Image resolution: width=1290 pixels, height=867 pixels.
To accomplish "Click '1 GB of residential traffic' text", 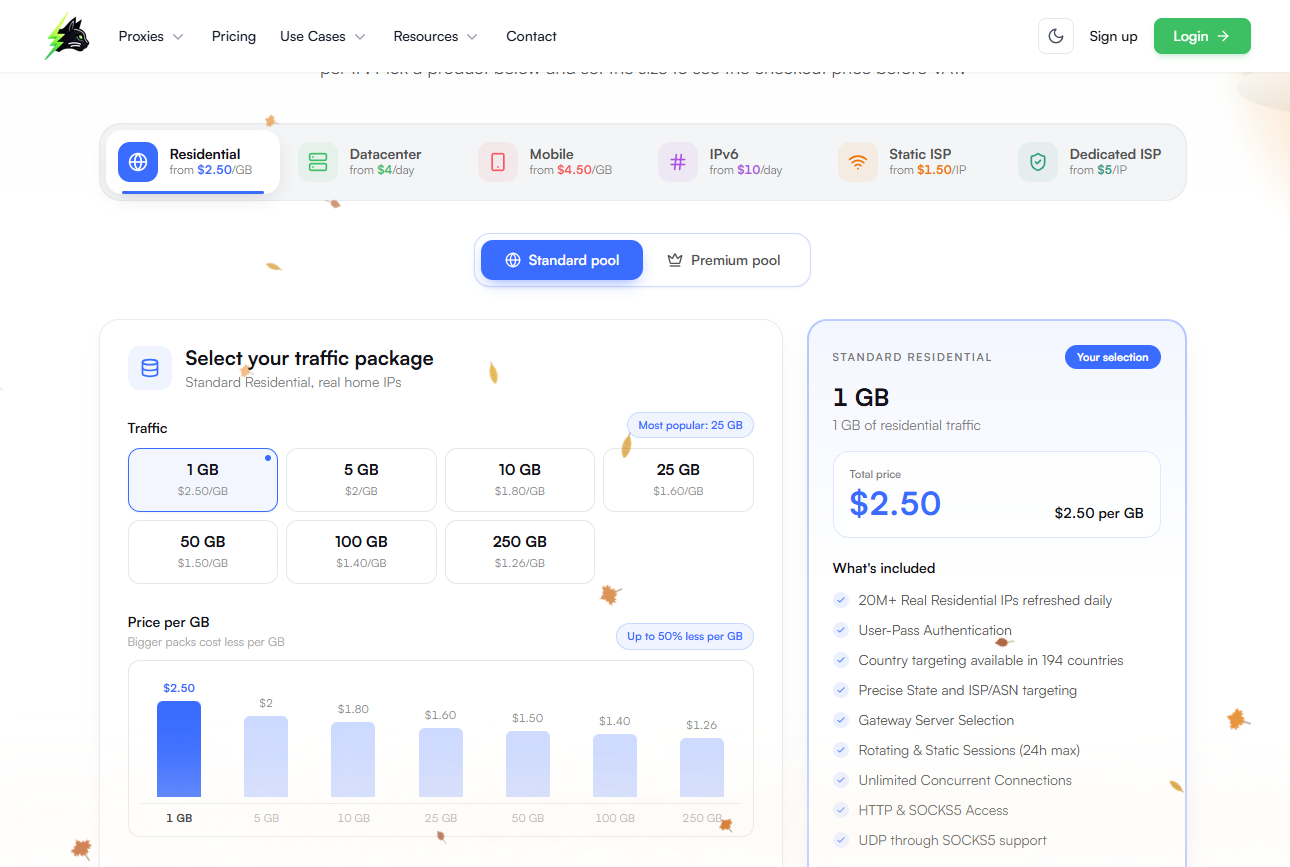I will [906, 425].
